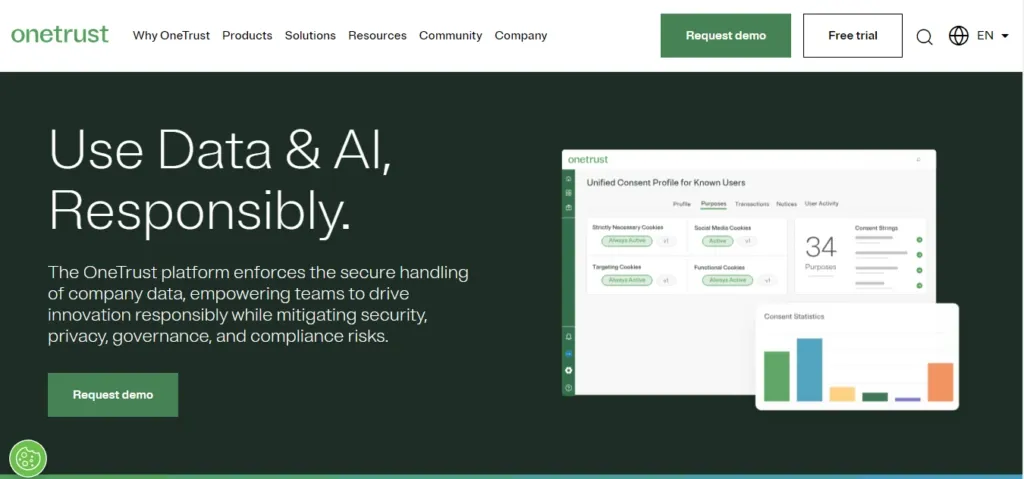
Task: Click the Request demo button below the hero text
Action: click(113, 395)
